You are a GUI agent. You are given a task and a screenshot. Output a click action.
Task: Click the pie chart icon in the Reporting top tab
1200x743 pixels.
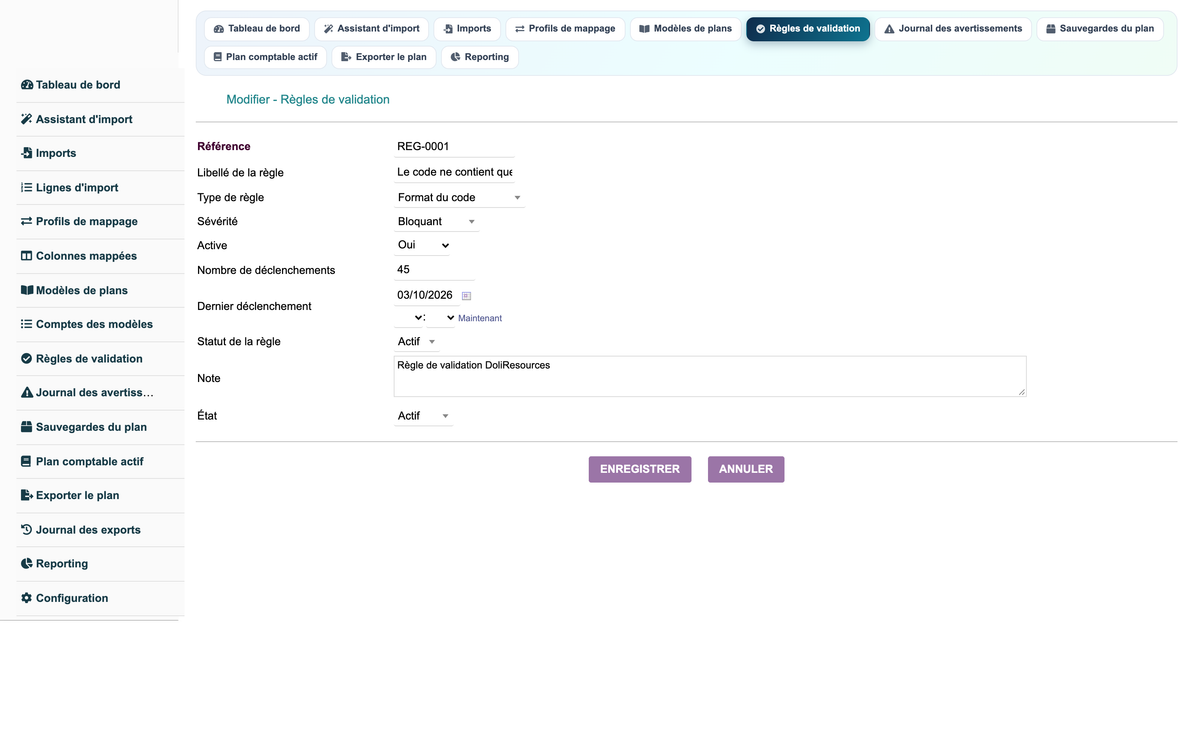[x=456, y=57]
